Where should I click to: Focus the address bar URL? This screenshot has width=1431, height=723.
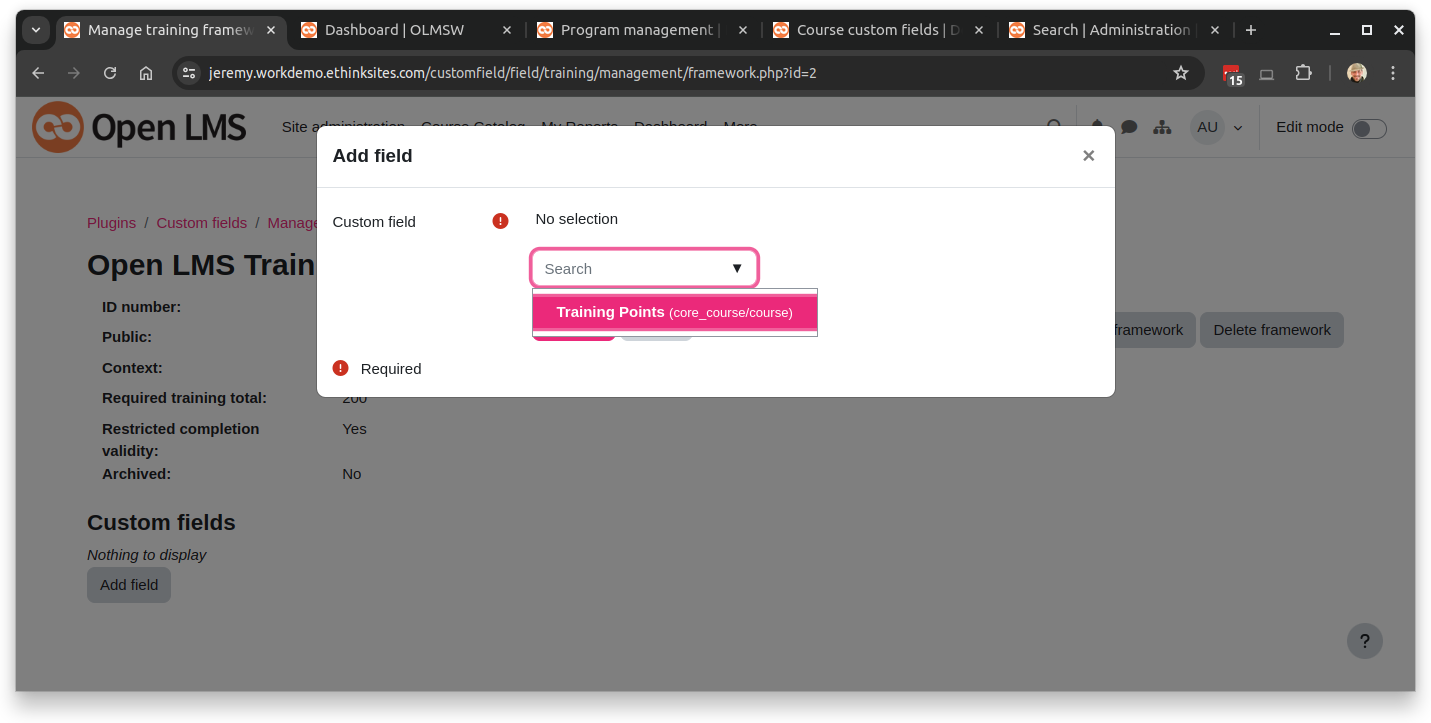(x=512, y=73)
